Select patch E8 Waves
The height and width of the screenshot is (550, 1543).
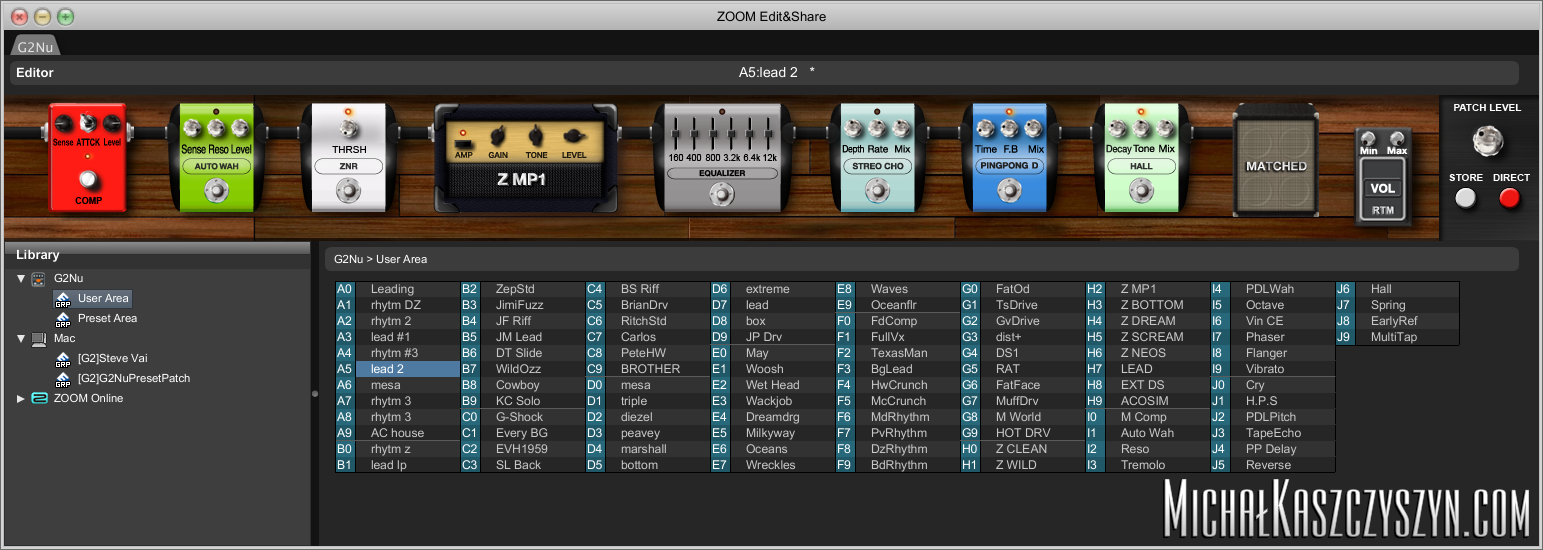point(897,289)
